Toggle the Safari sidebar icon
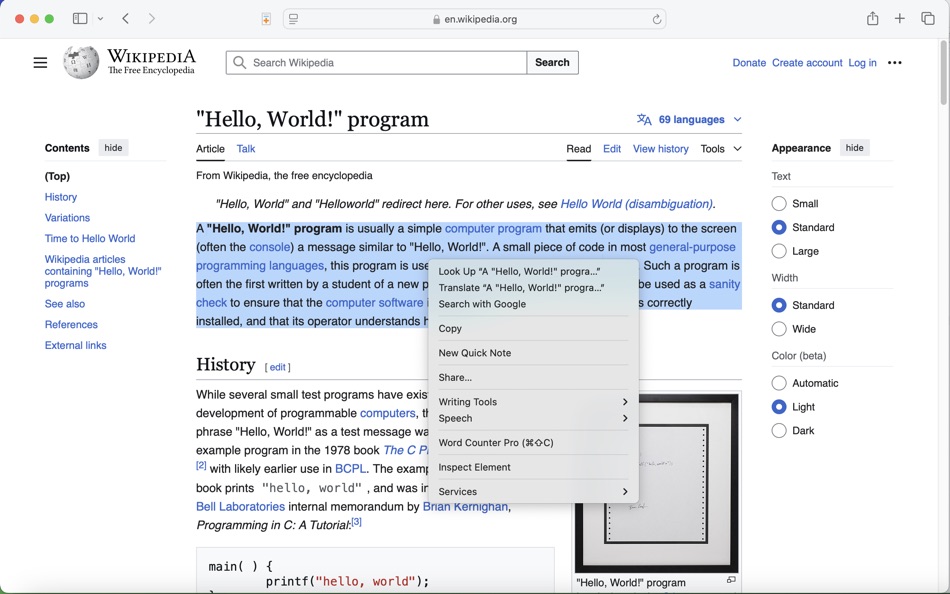 (80, 19)
